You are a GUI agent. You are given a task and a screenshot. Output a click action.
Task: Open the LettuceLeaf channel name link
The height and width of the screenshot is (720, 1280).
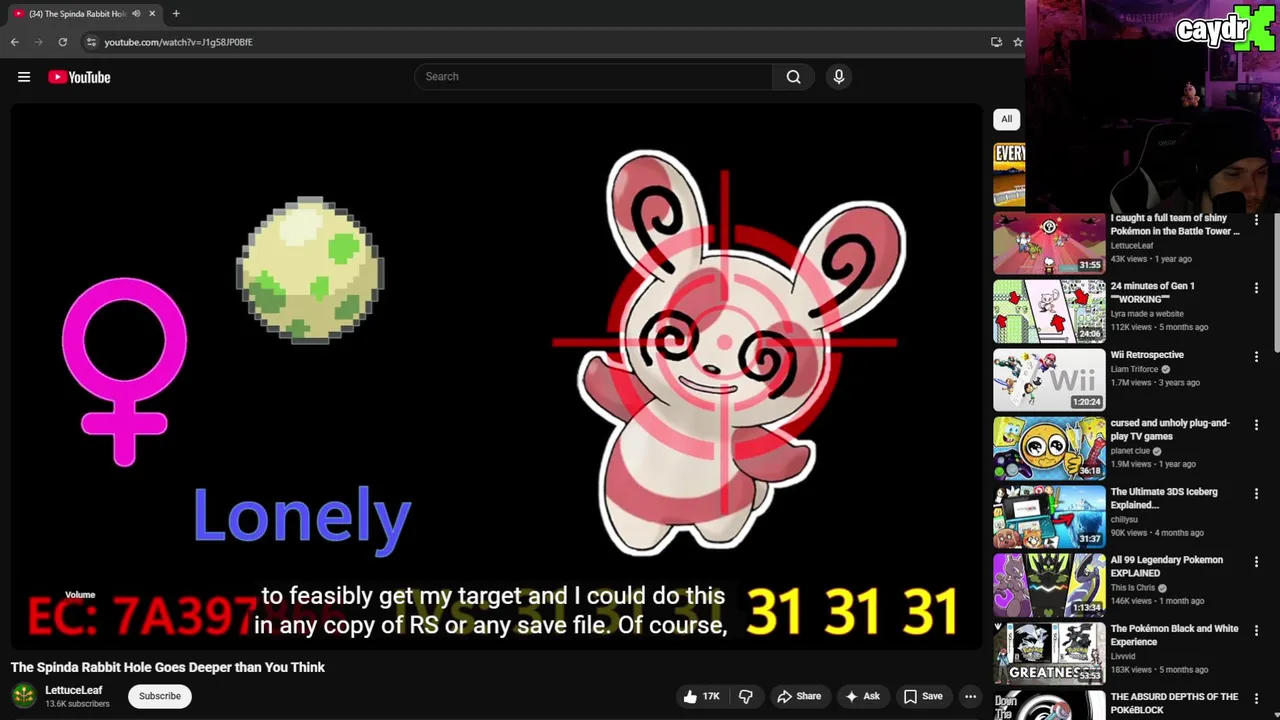click(74, 690)
